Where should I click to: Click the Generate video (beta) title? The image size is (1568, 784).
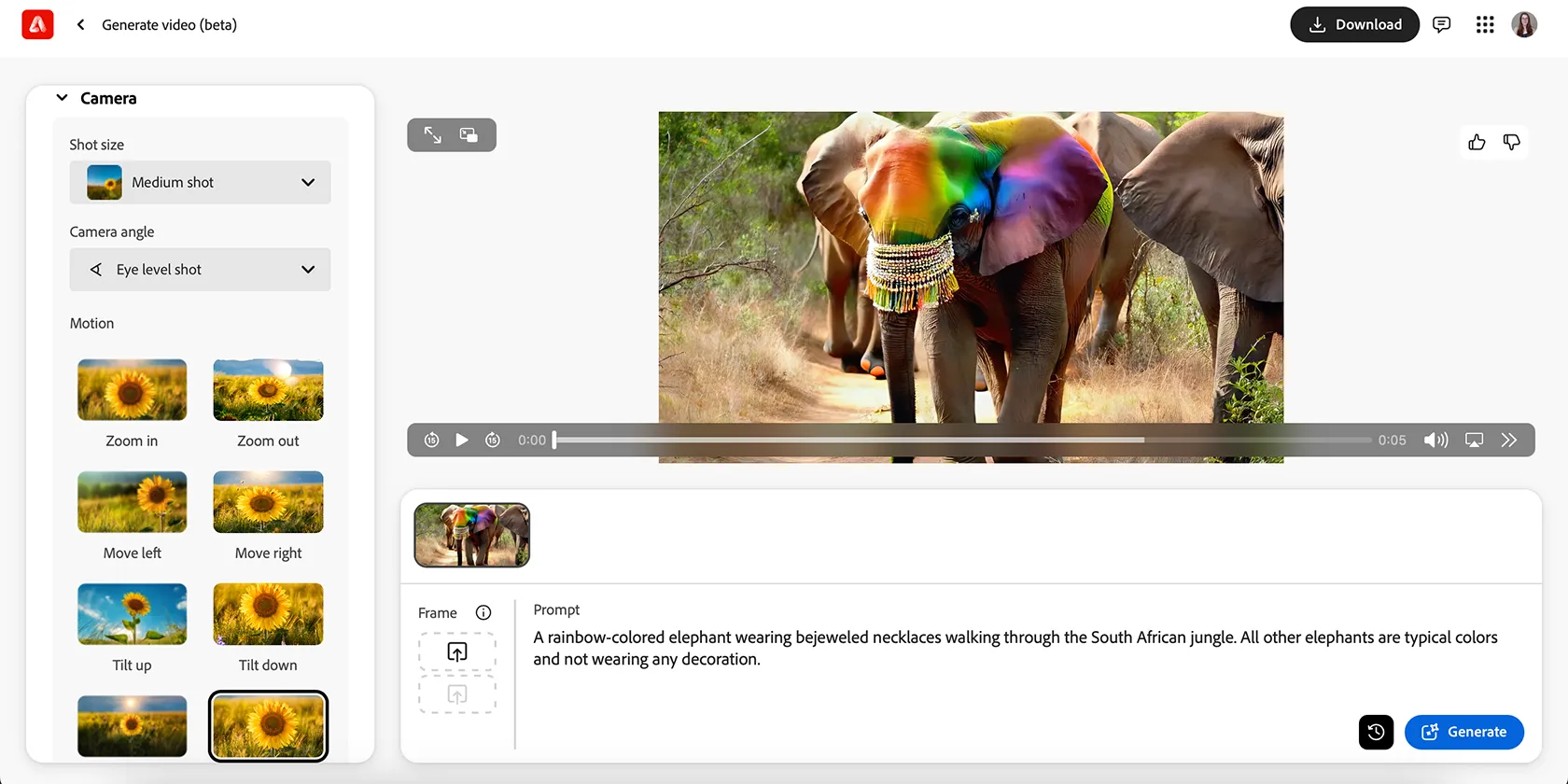pyautogui.click(x=169, y=24)
